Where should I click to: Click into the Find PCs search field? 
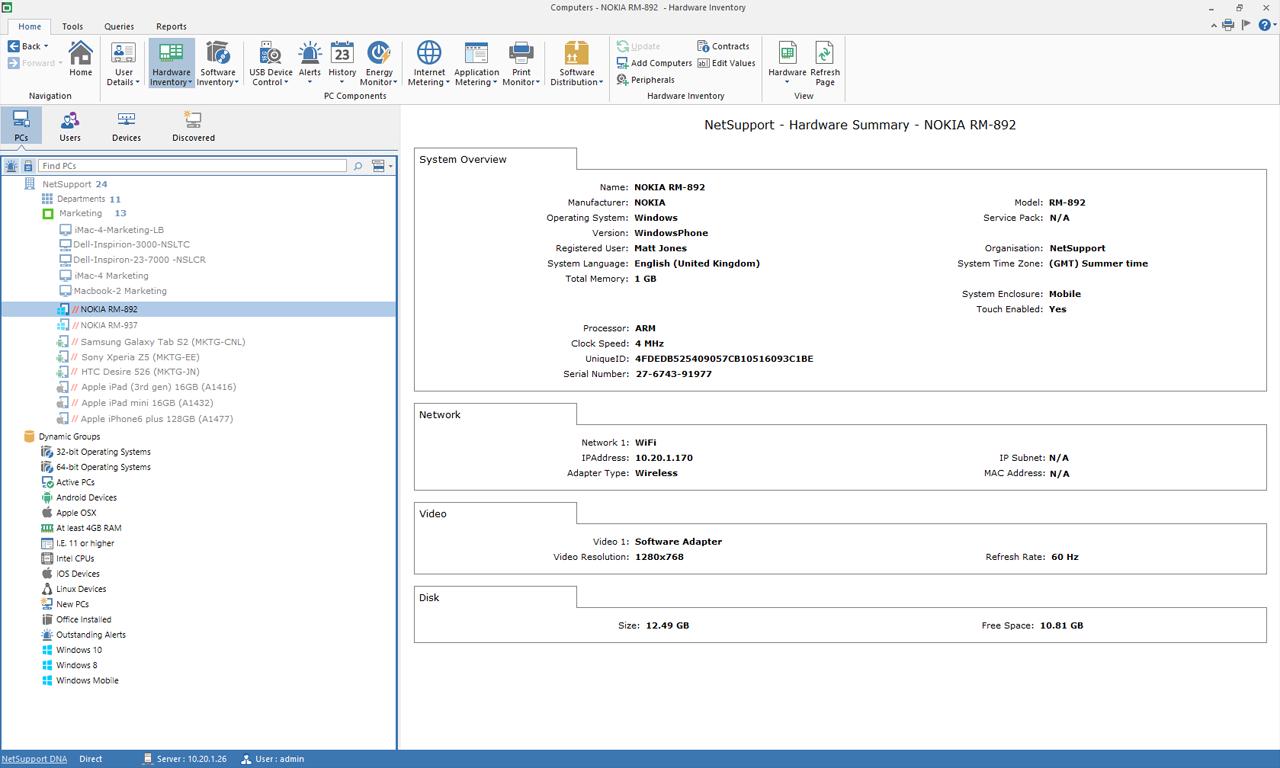coord(192,166)
